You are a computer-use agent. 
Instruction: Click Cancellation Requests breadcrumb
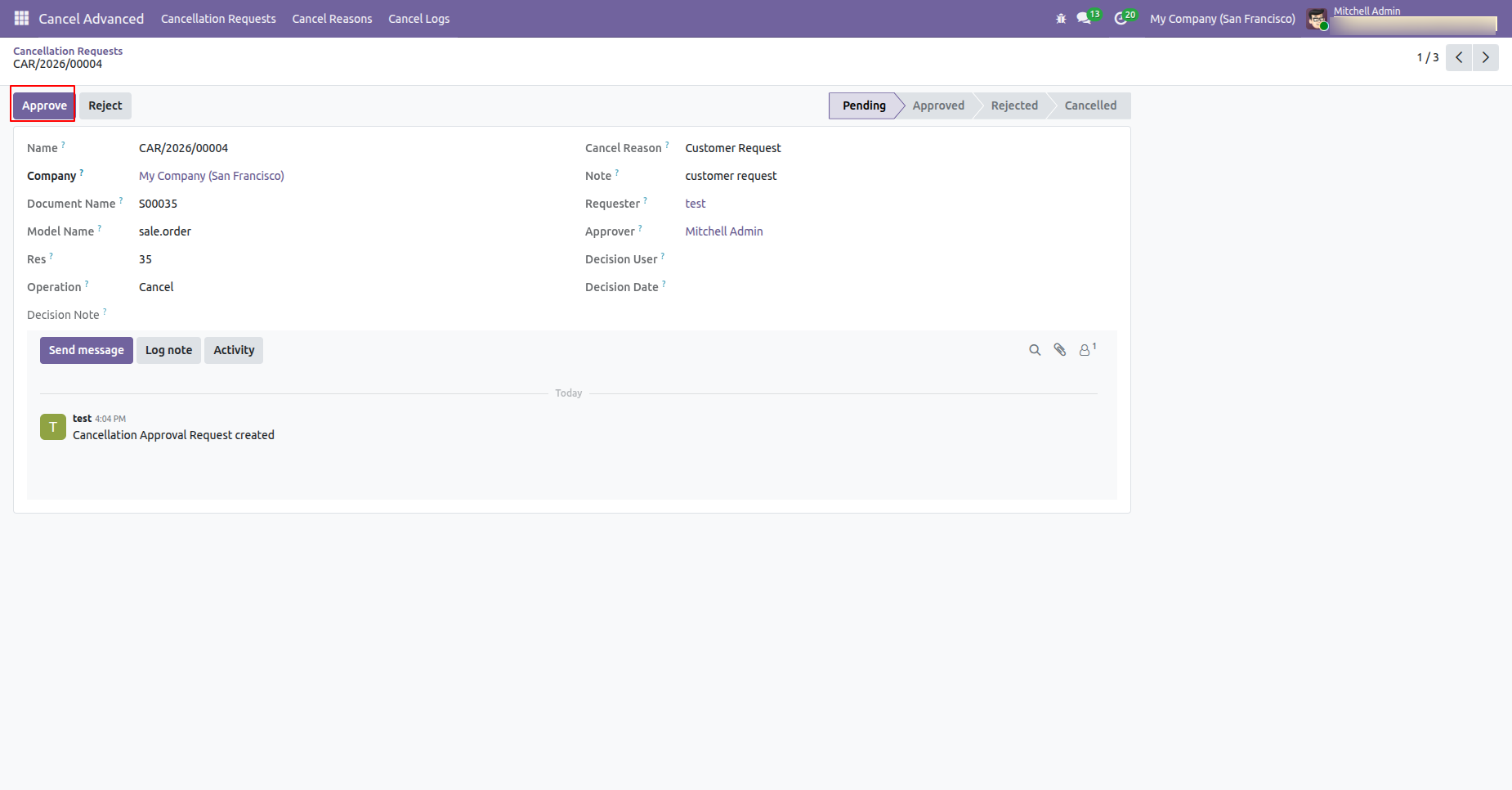click(68, 51)
